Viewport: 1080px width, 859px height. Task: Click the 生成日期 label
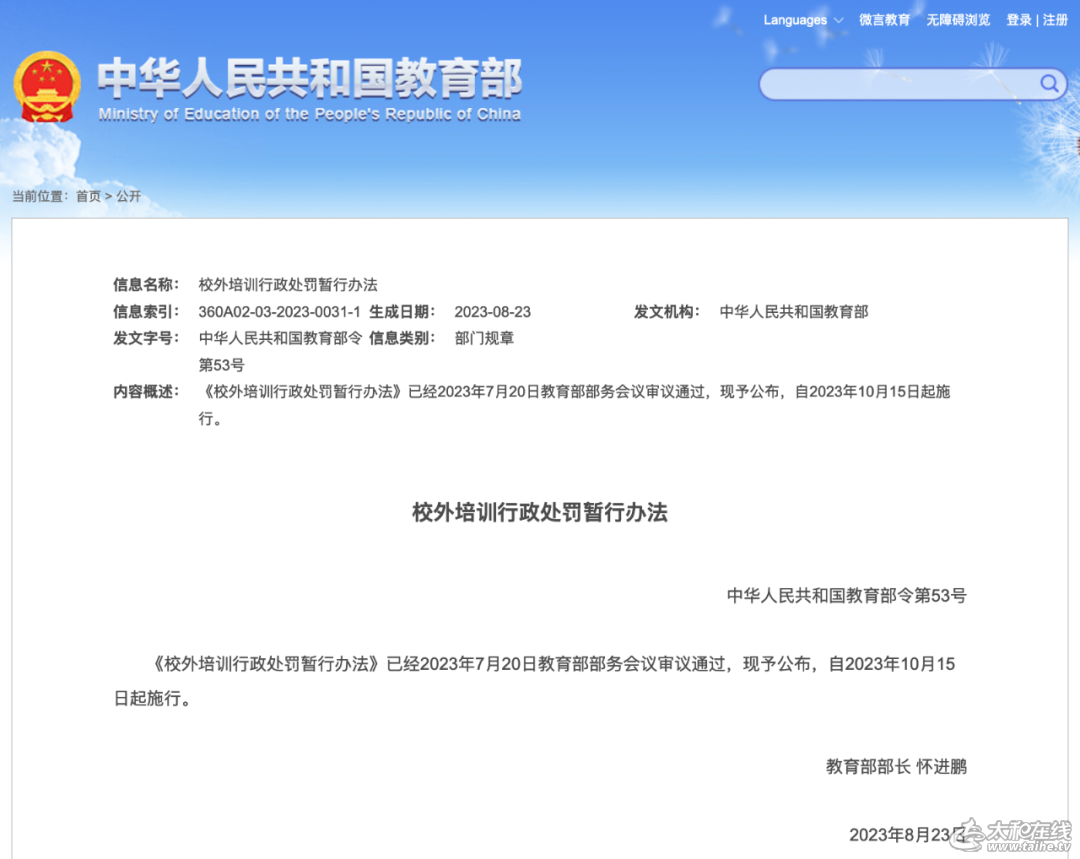tap(402, 312)
